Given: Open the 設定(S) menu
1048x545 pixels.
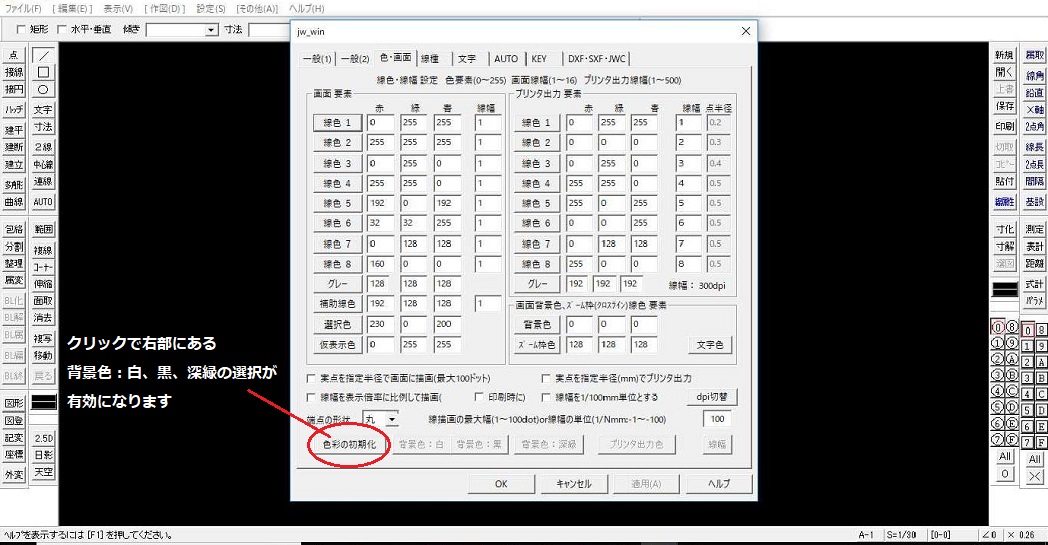Looking at the screenshot, I should [211, 8].
